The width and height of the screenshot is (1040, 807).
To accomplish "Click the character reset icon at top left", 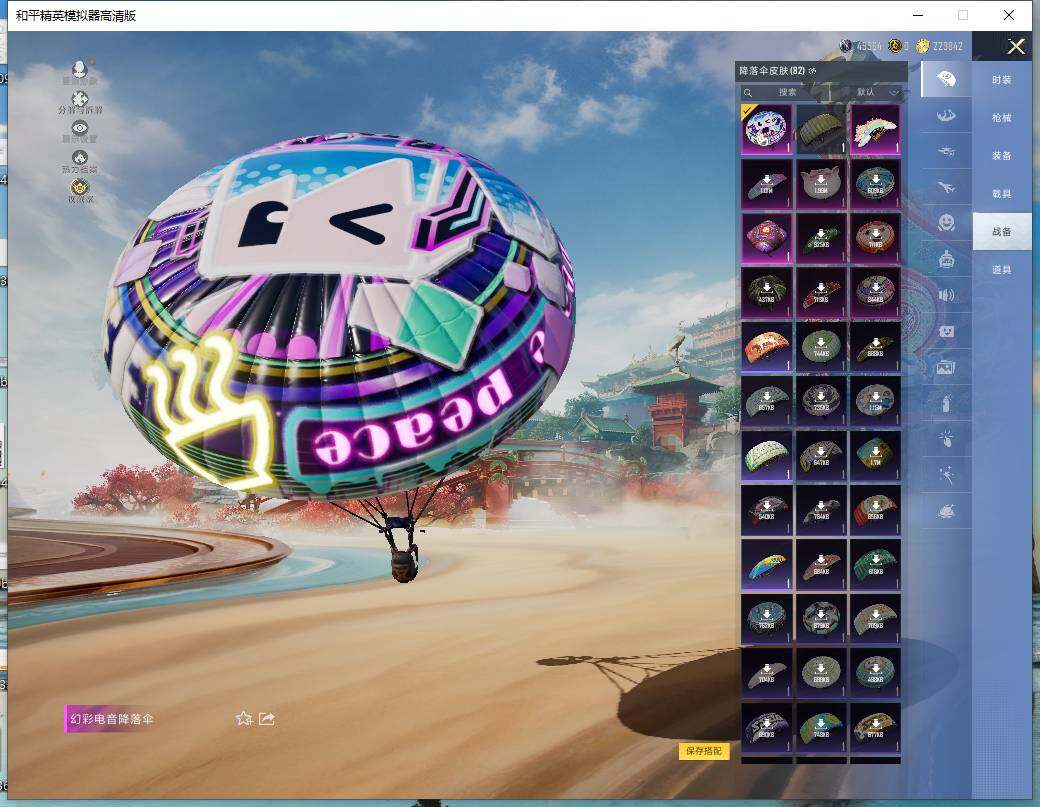I will (x=80, y=70).
